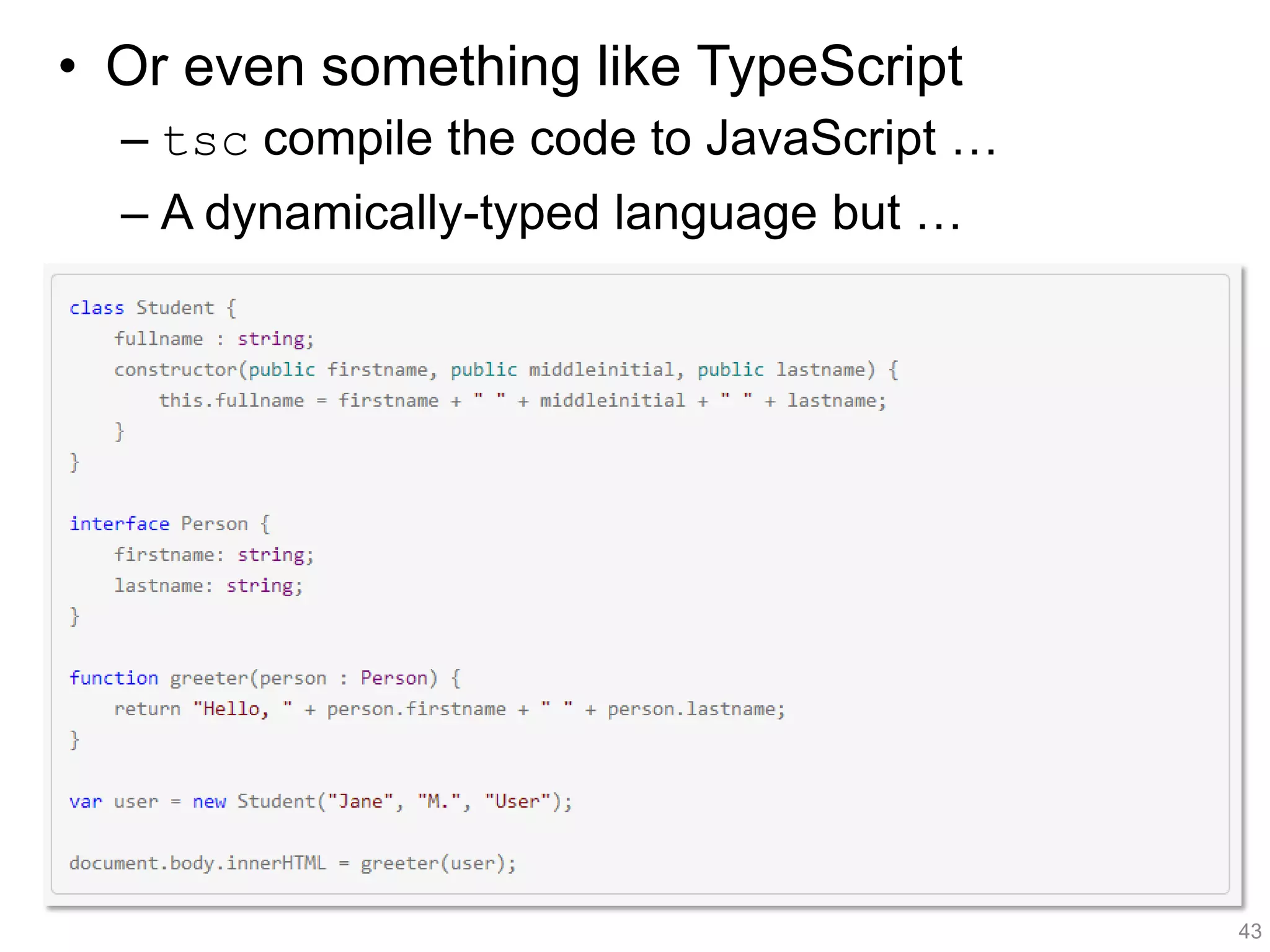Click the code line "lastname: string;"
Image resolution: width=1270 pixels, height=952 pixels.
(208, 586)
